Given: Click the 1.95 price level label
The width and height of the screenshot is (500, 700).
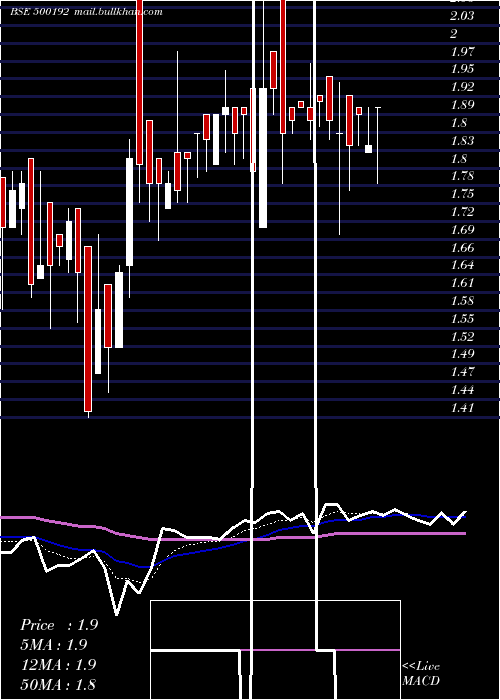Looking at the screenshot, I should click(x=462, y=69).
